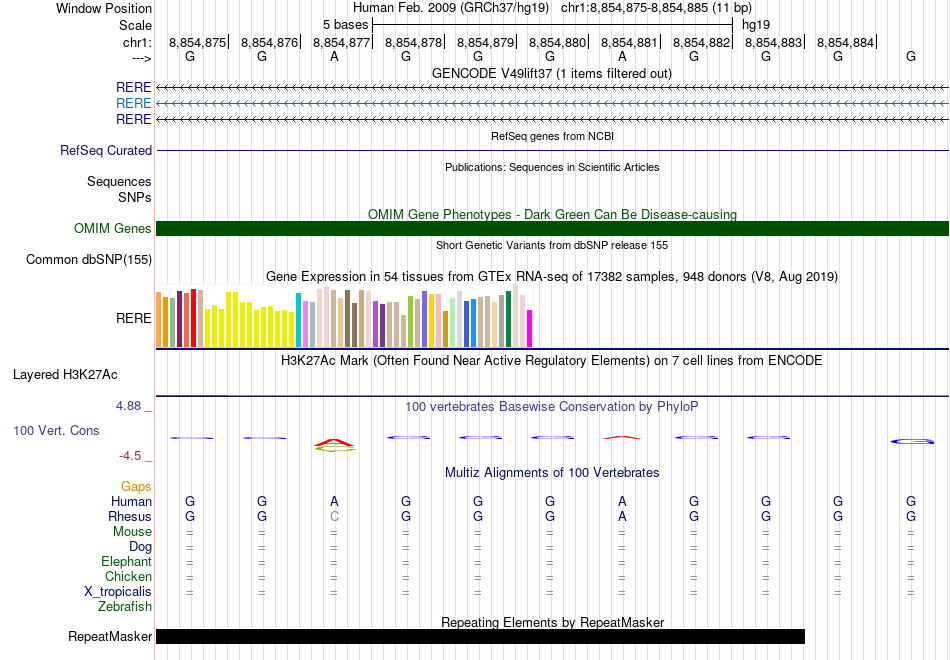Click the Window Position track label
Screen dimensions: 950x660
[104, 8]
